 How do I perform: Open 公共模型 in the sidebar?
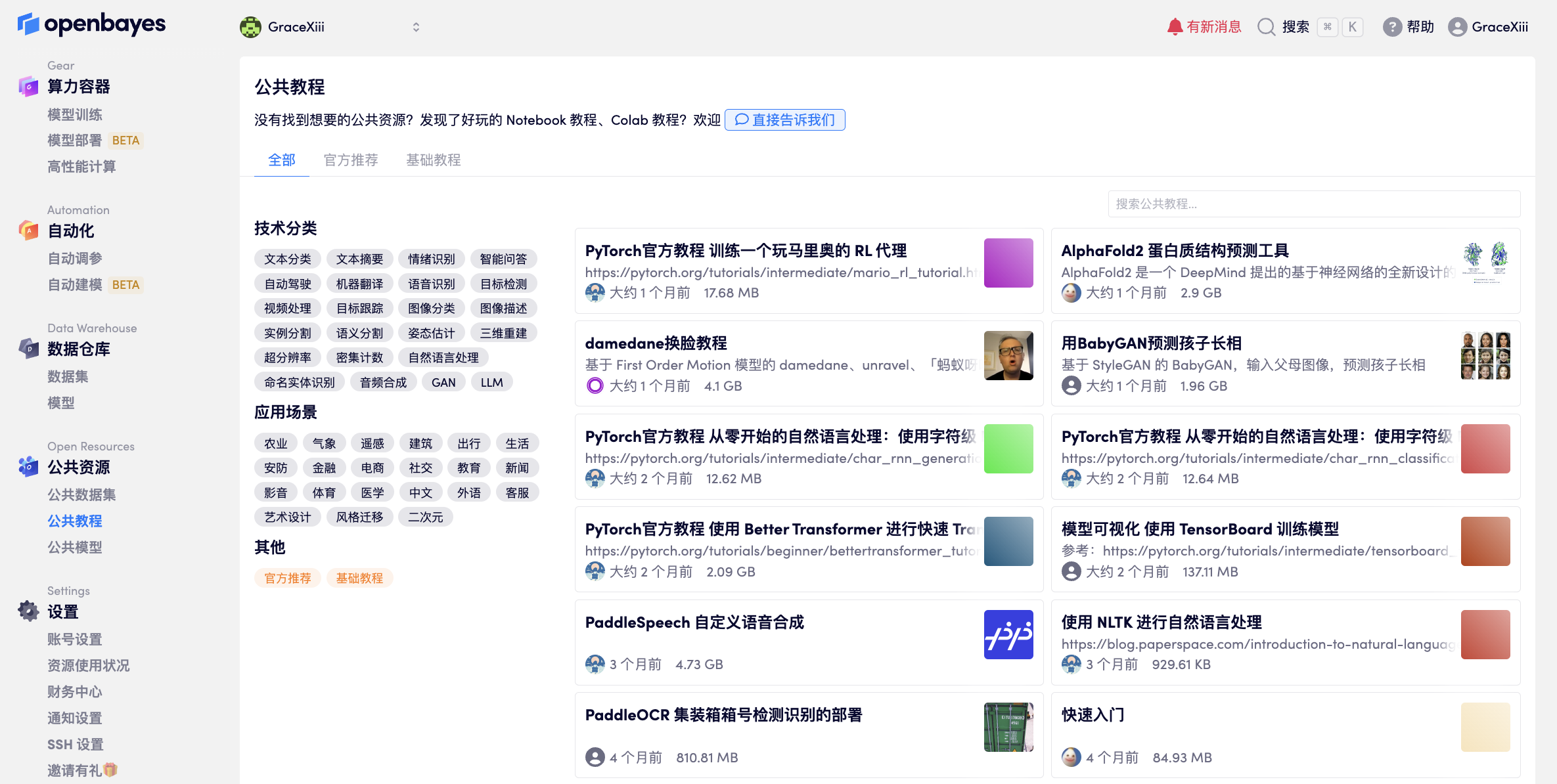pos(75,548)
